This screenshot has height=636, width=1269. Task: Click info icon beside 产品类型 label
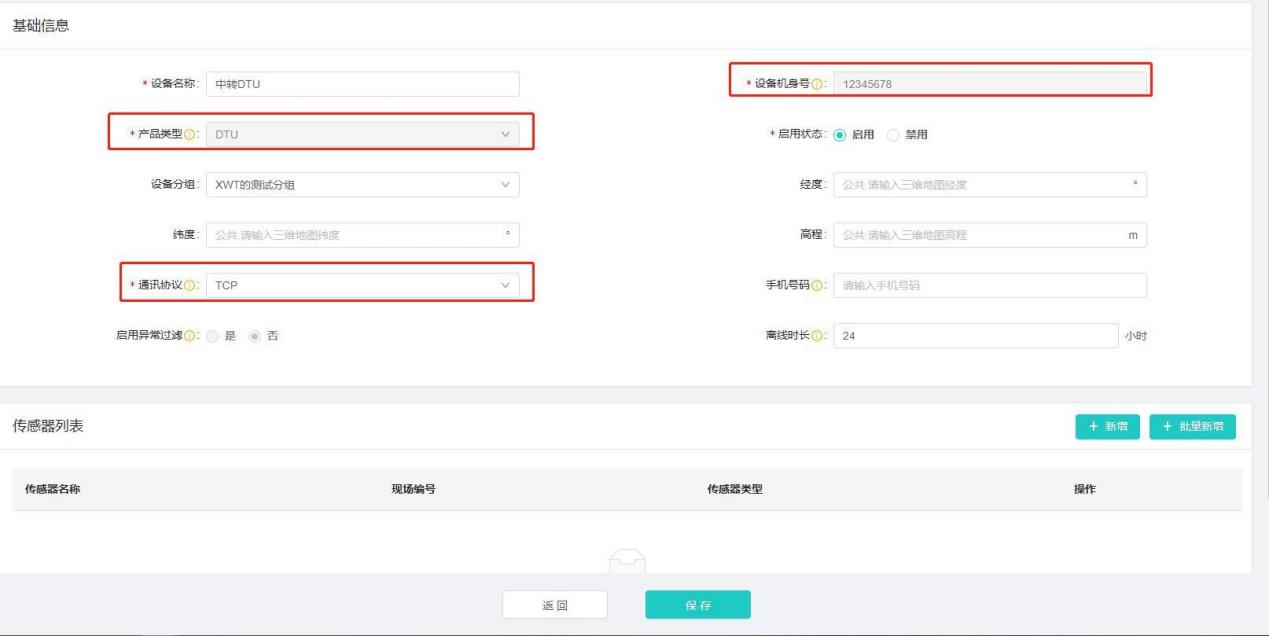pyautogui.click(x=191, y=135)
